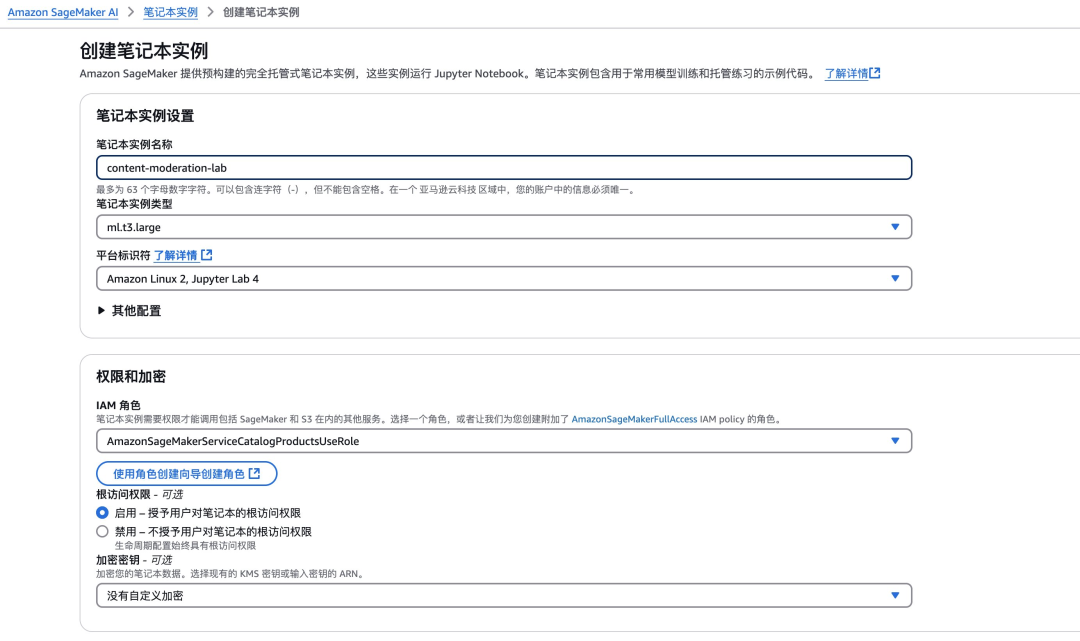Select 禁用 root access radio button
Image resolution: width=1080 pixels, height=641 pixels.
coord(103,532)
